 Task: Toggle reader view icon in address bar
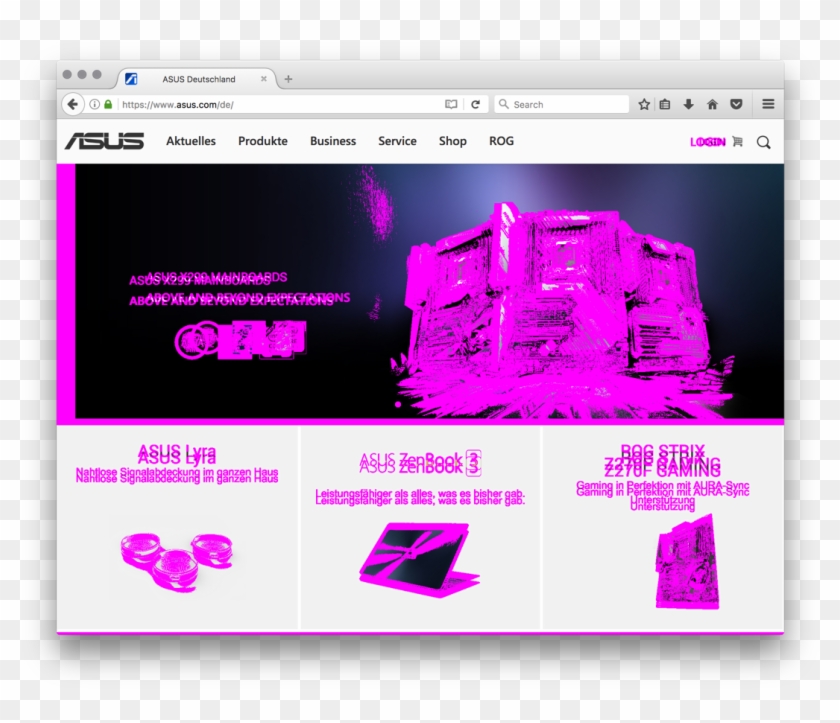[x=451, y=104]
